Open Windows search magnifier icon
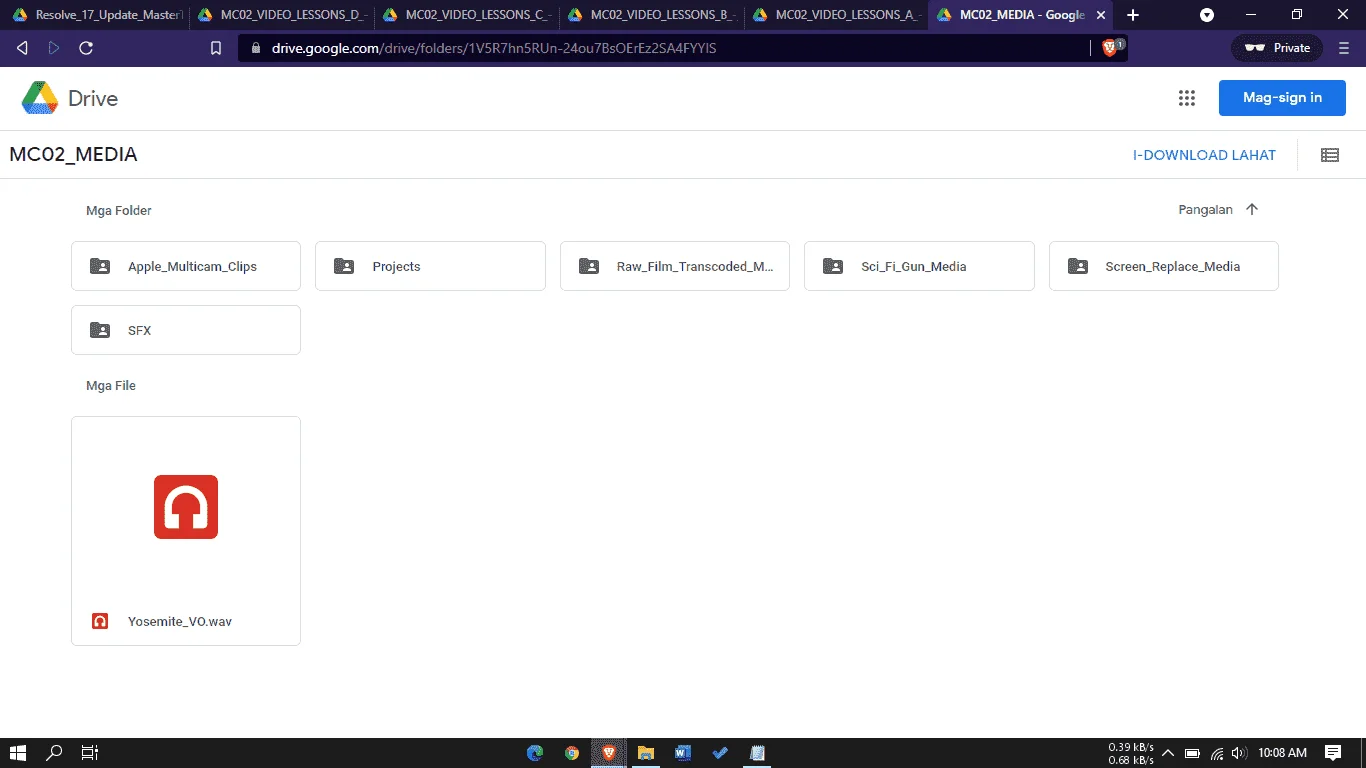The width and height of the screenshot is (1366, 768). point(55,753)
